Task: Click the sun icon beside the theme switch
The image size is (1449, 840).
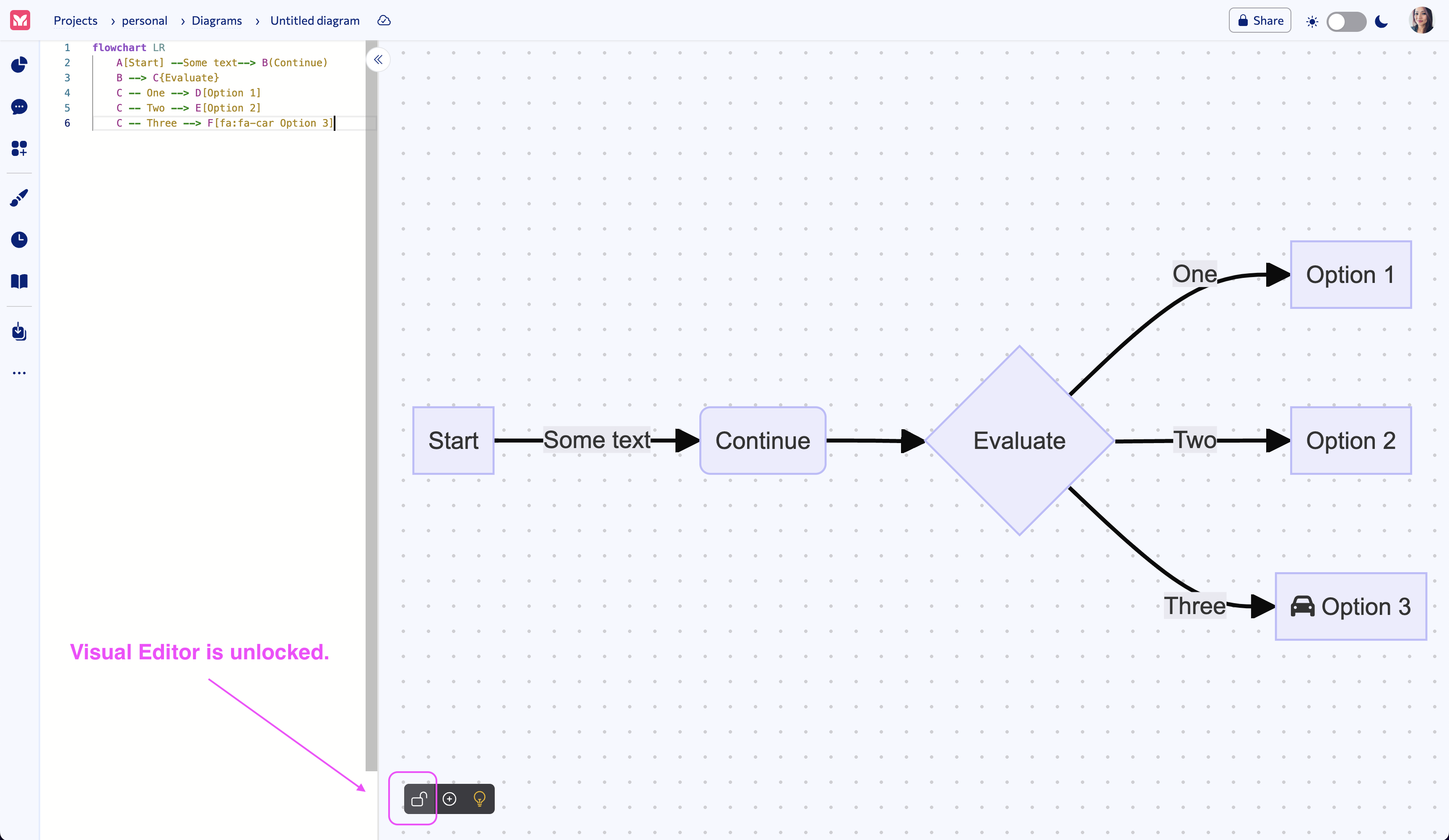Action: pos(1312,21)
